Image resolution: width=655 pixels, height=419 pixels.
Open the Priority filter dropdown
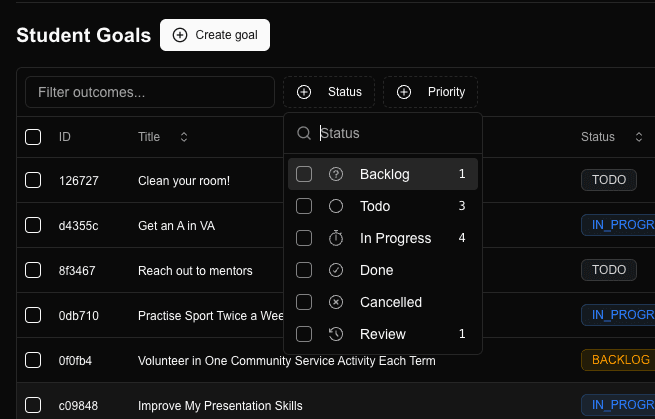(x=430, y=92)
